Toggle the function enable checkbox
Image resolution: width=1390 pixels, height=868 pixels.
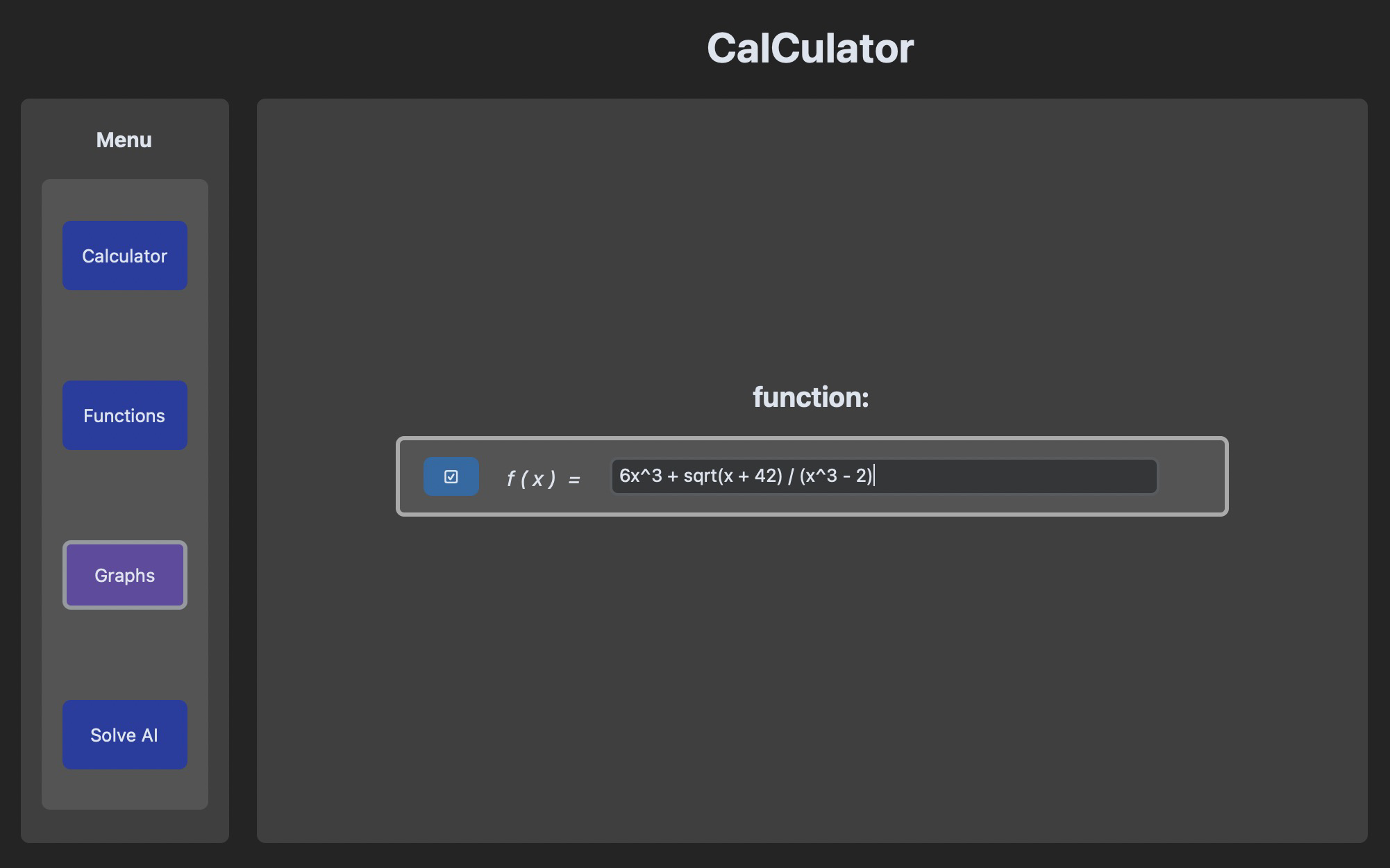pos(450,476)
